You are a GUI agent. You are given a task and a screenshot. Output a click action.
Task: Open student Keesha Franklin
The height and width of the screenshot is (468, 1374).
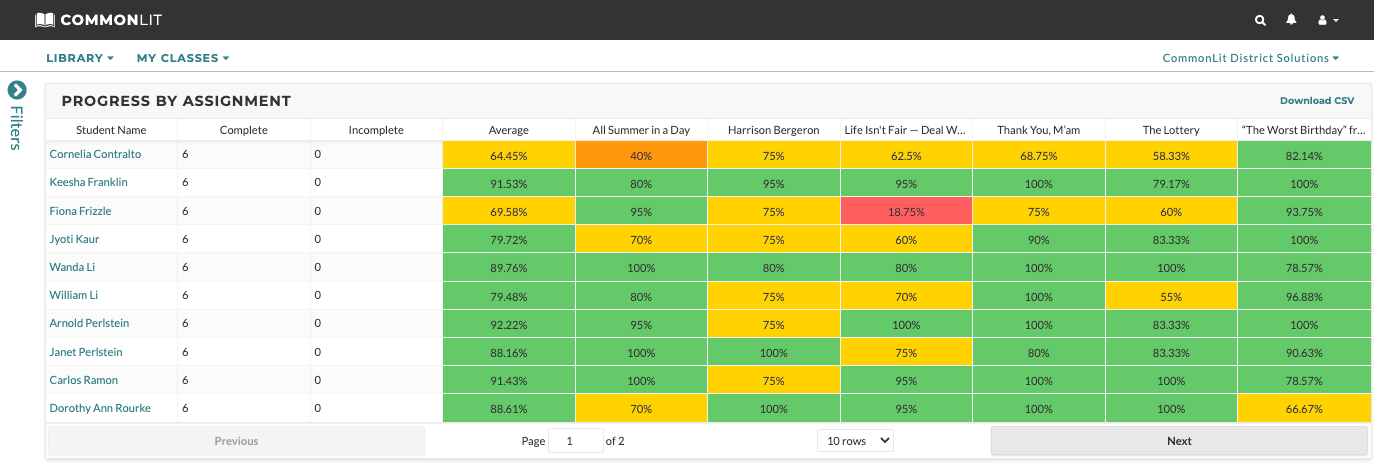pyautogui.click(x=88, y=182)
